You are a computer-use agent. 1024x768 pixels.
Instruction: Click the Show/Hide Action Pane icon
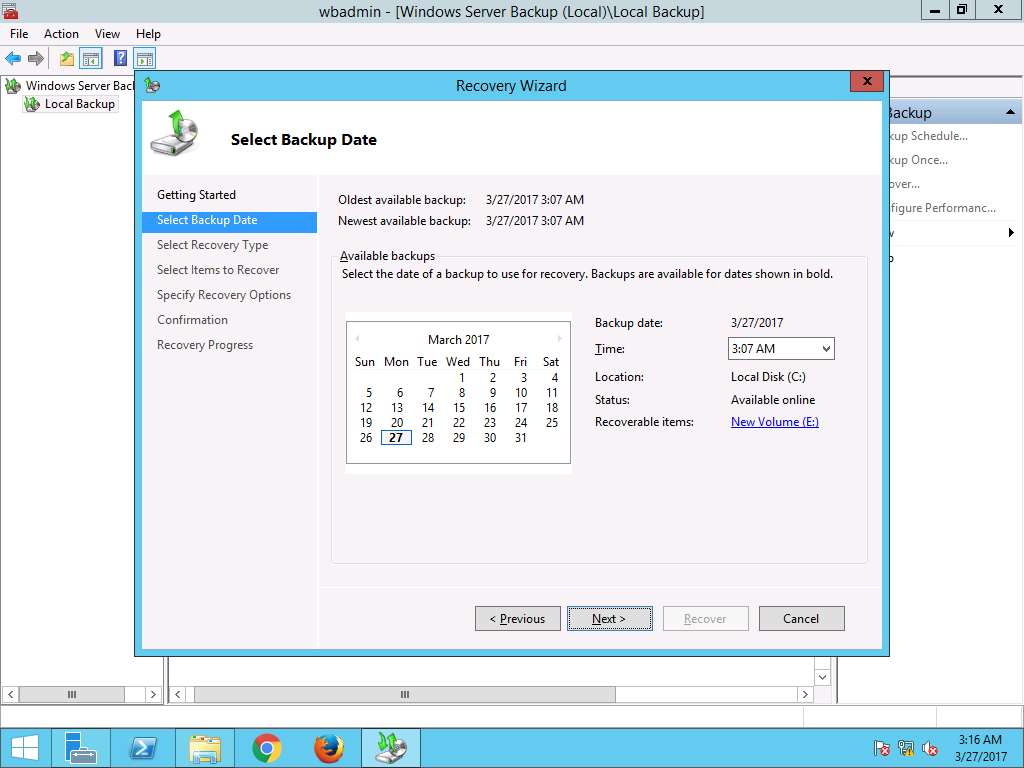144,59
